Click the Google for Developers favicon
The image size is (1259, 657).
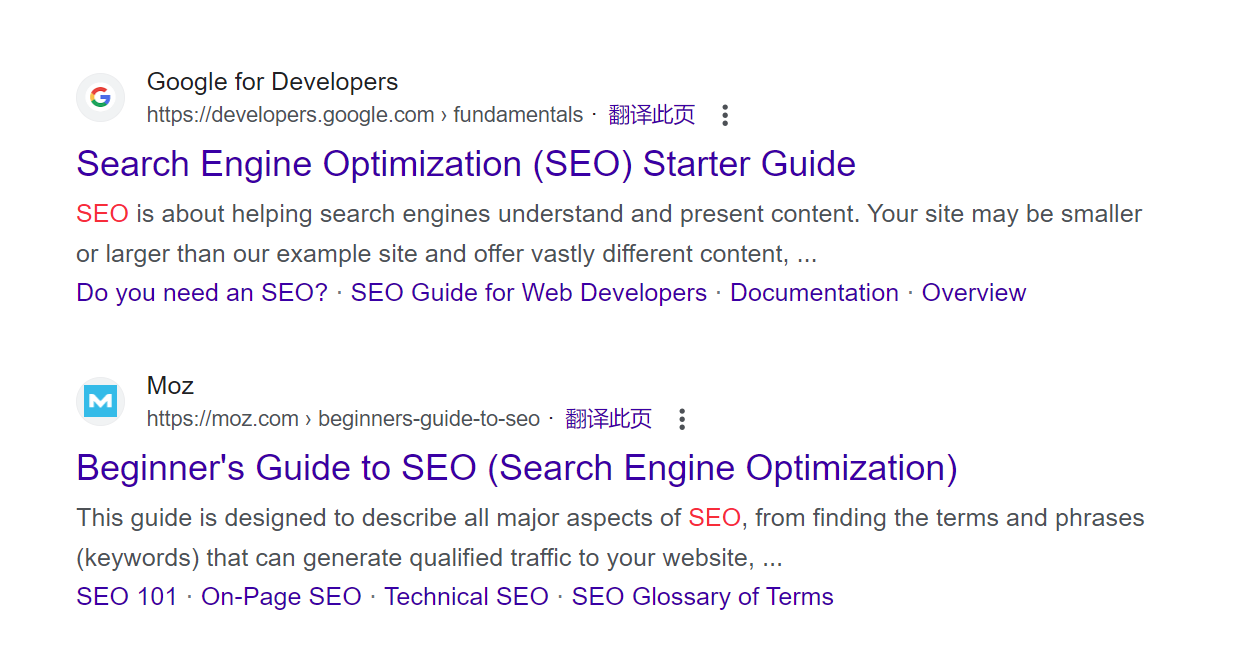pyautogui.click(x=100, y=97)
